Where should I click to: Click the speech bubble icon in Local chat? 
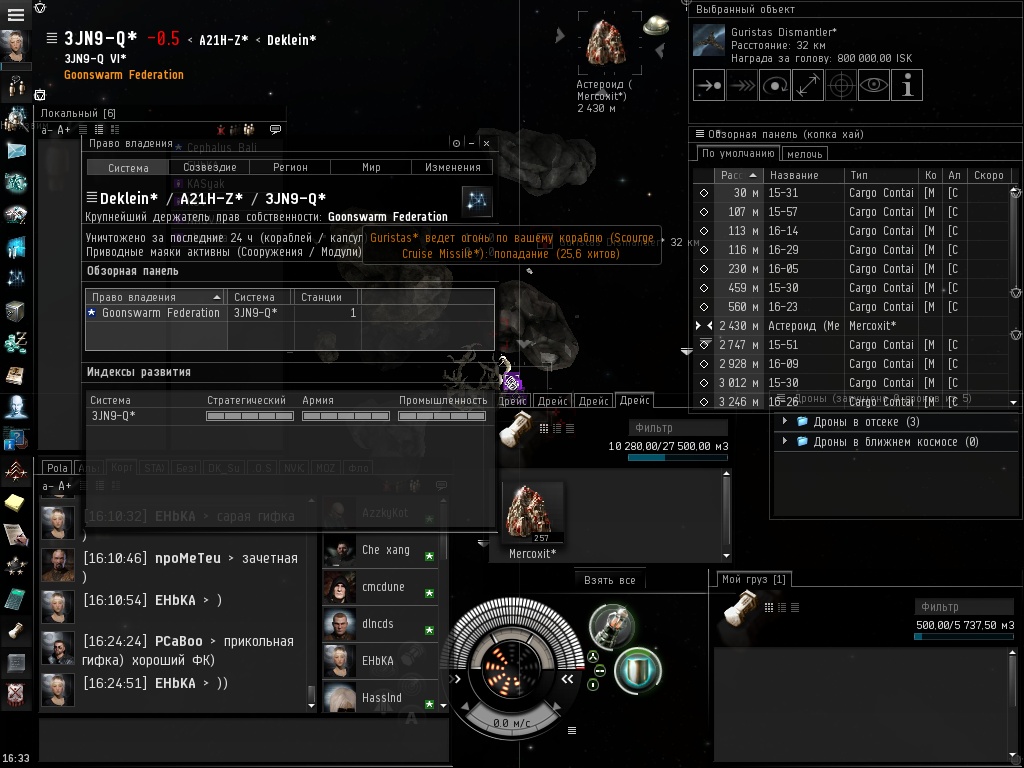click(275, 129)
